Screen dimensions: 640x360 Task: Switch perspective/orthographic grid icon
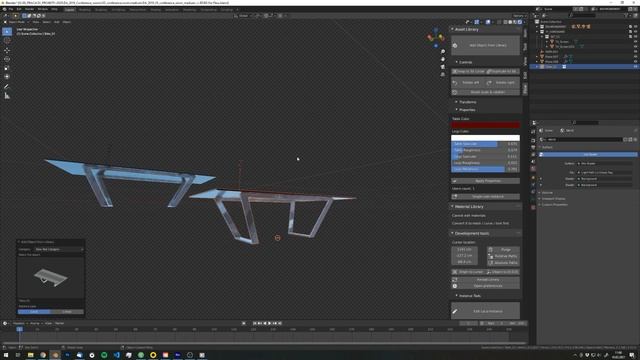coord(443,75)
